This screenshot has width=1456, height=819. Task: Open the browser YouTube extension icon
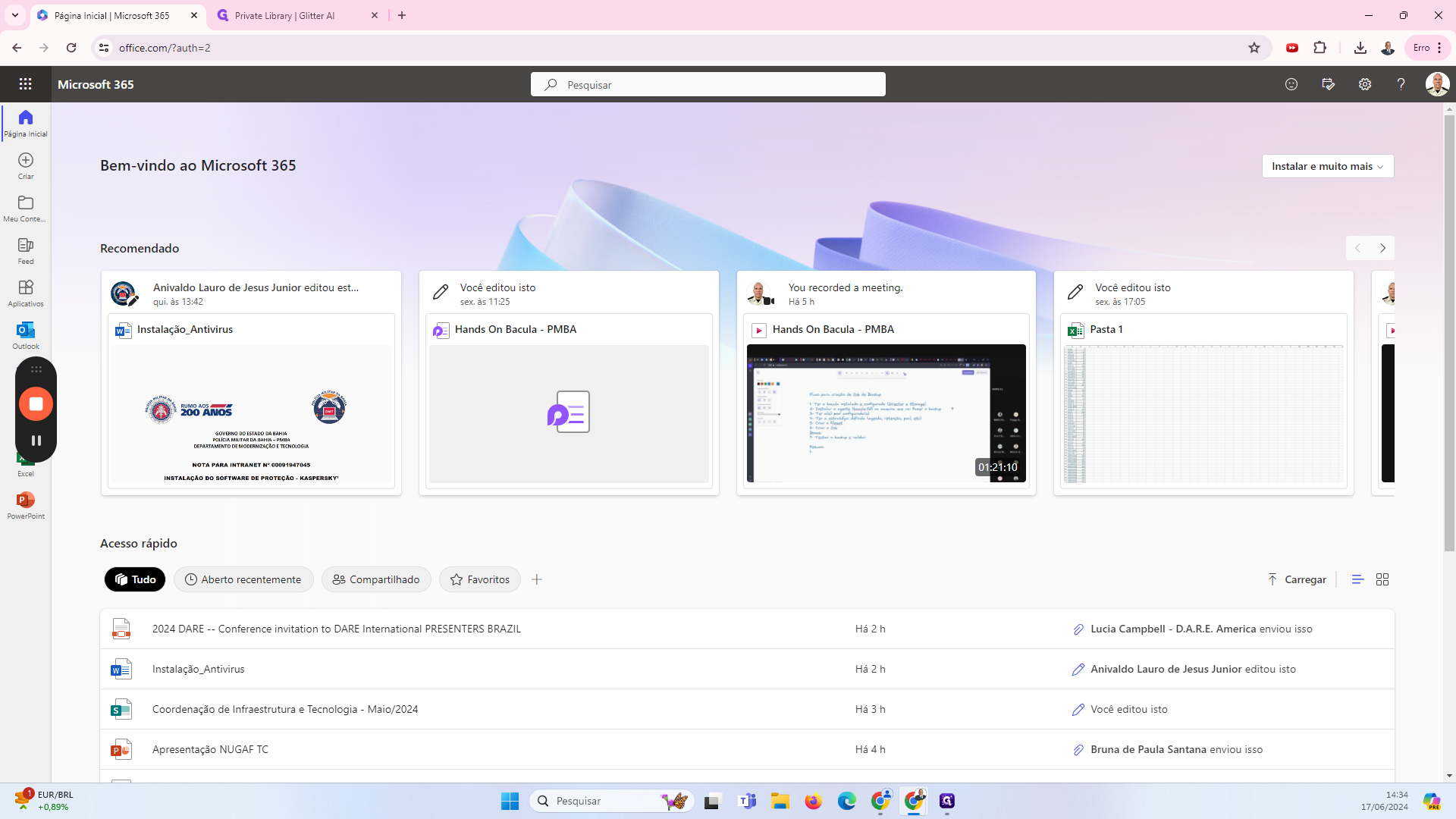coord(1292,48)
